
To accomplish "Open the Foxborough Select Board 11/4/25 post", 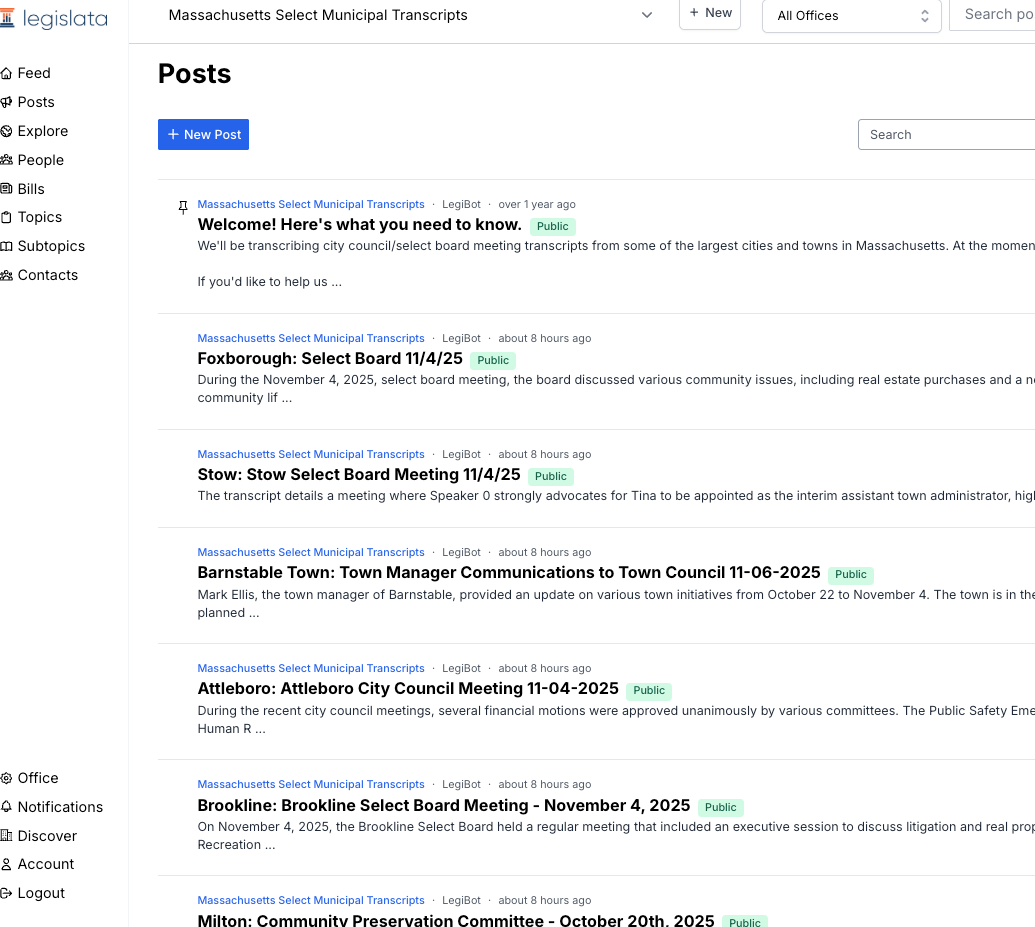I will [x=329, y=359].
